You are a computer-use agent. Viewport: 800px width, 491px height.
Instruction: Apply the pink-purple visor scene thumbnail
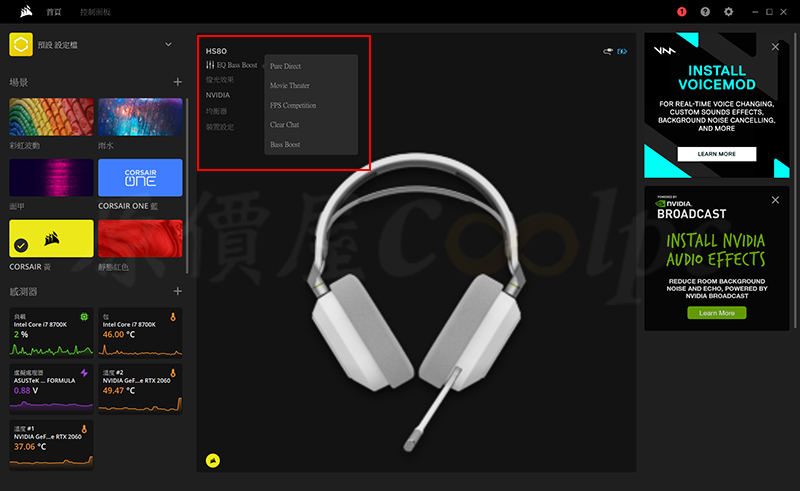point(52,178)
